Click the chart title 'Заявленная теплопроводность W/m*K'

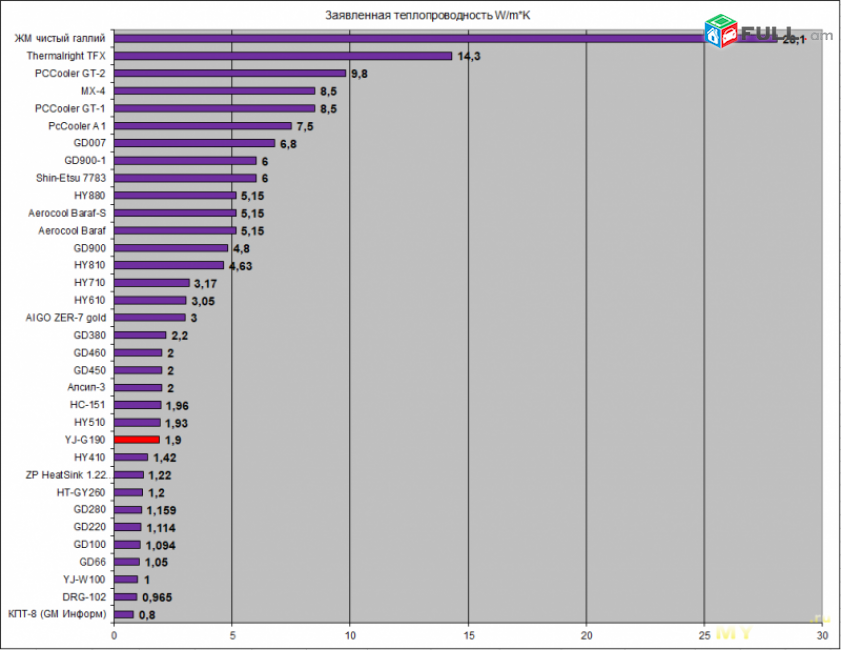coord(427,16)
